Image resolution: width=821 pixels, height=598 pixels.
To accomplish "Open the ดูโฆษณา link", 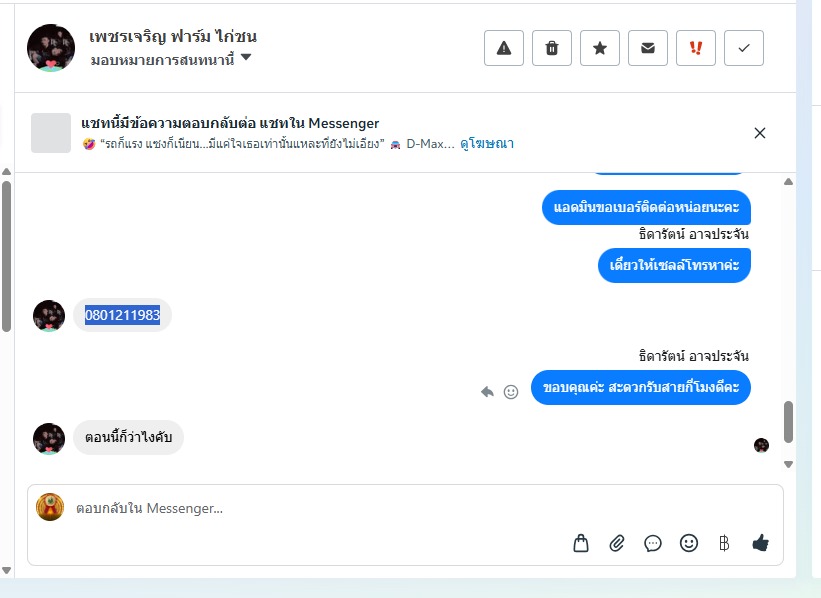I will pyautogui.click(x=487, y=143).
